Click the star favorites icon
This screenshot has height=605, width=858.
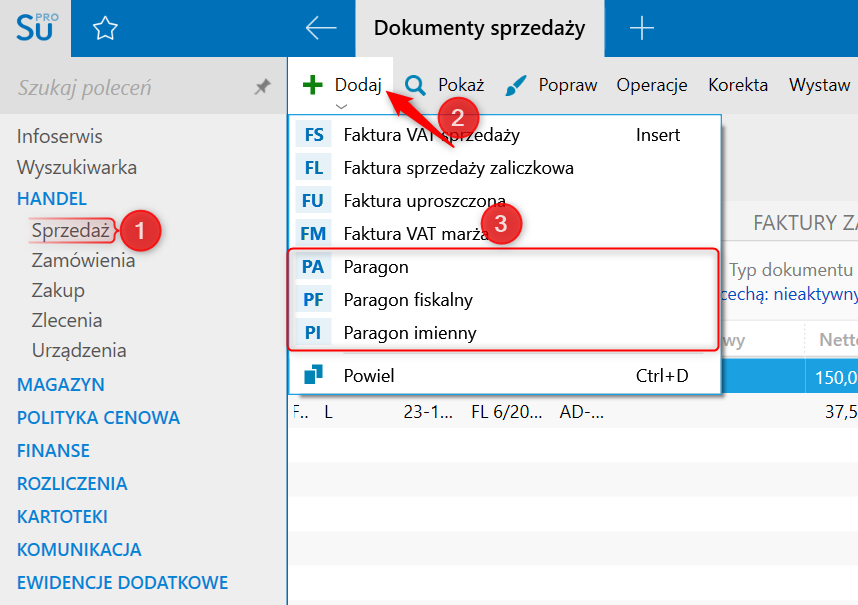[x=105, y=29]
